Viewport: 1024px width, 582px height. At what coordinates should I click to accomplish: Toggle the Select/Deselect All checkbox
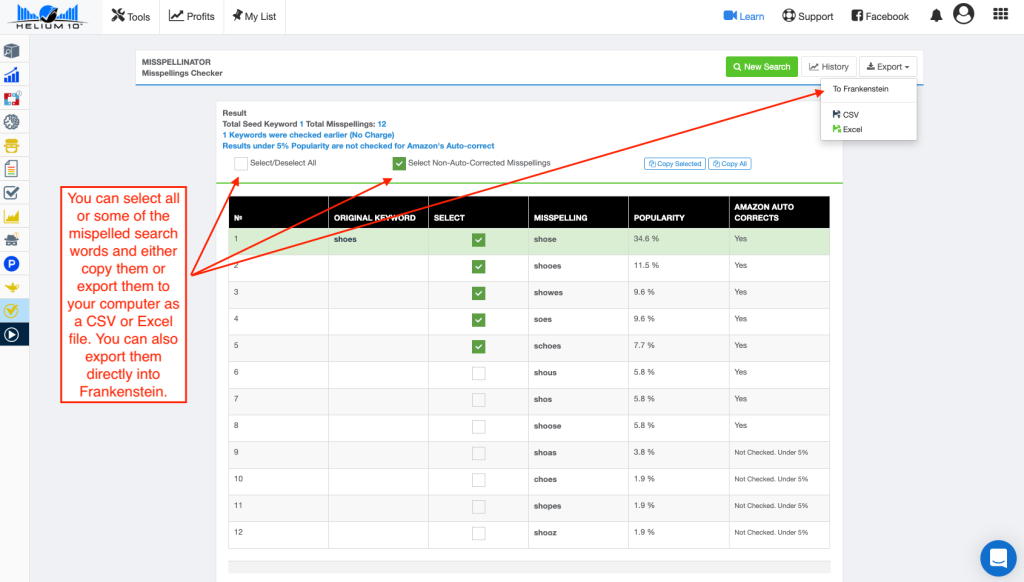pos(241,163)
